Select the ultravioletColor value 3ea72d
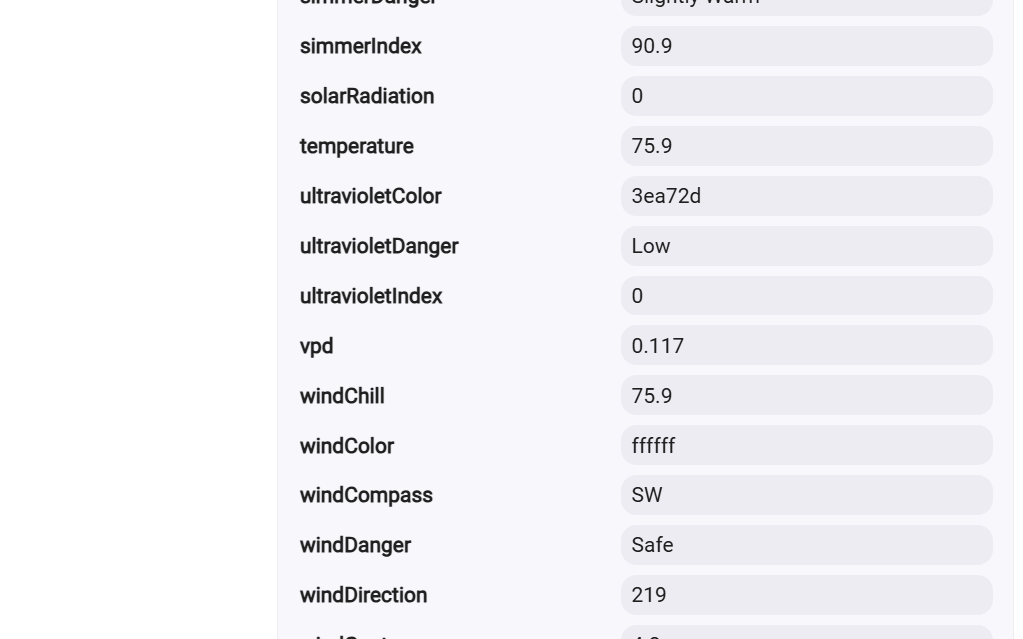 pos(806,196)
